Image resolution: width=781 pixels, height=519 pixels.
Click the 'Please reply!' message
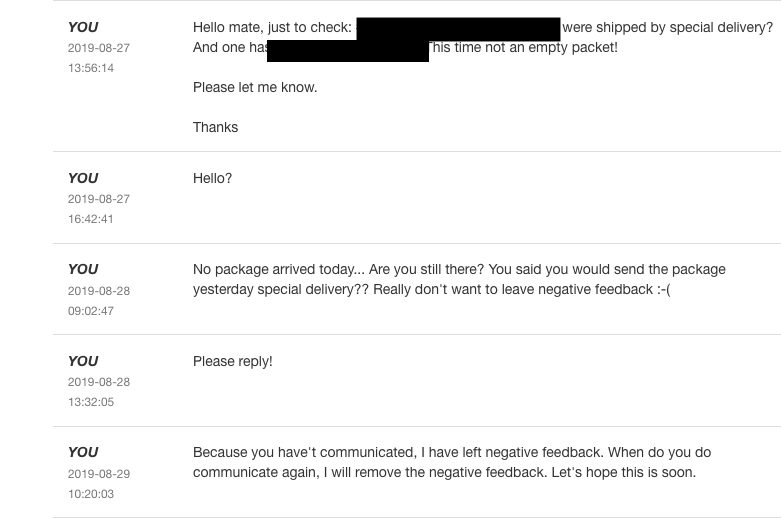click(233, 361)
